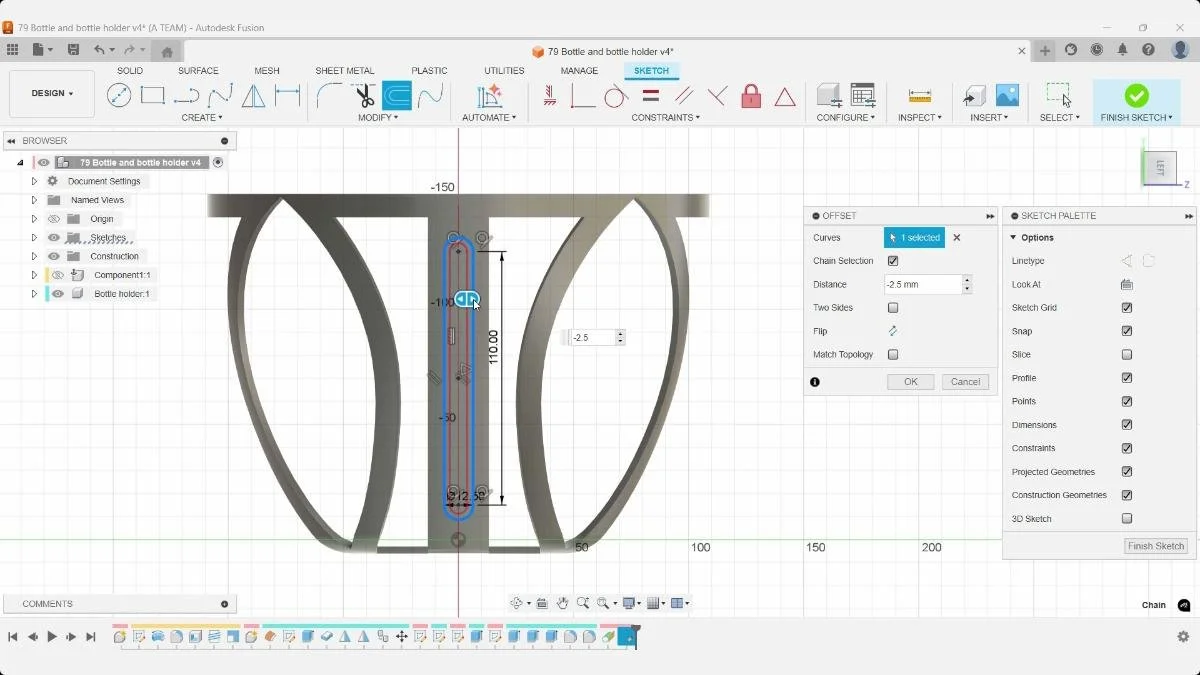Select the Rectangle sketch tool
This screenshot has width=1200, height=675.
153,96
